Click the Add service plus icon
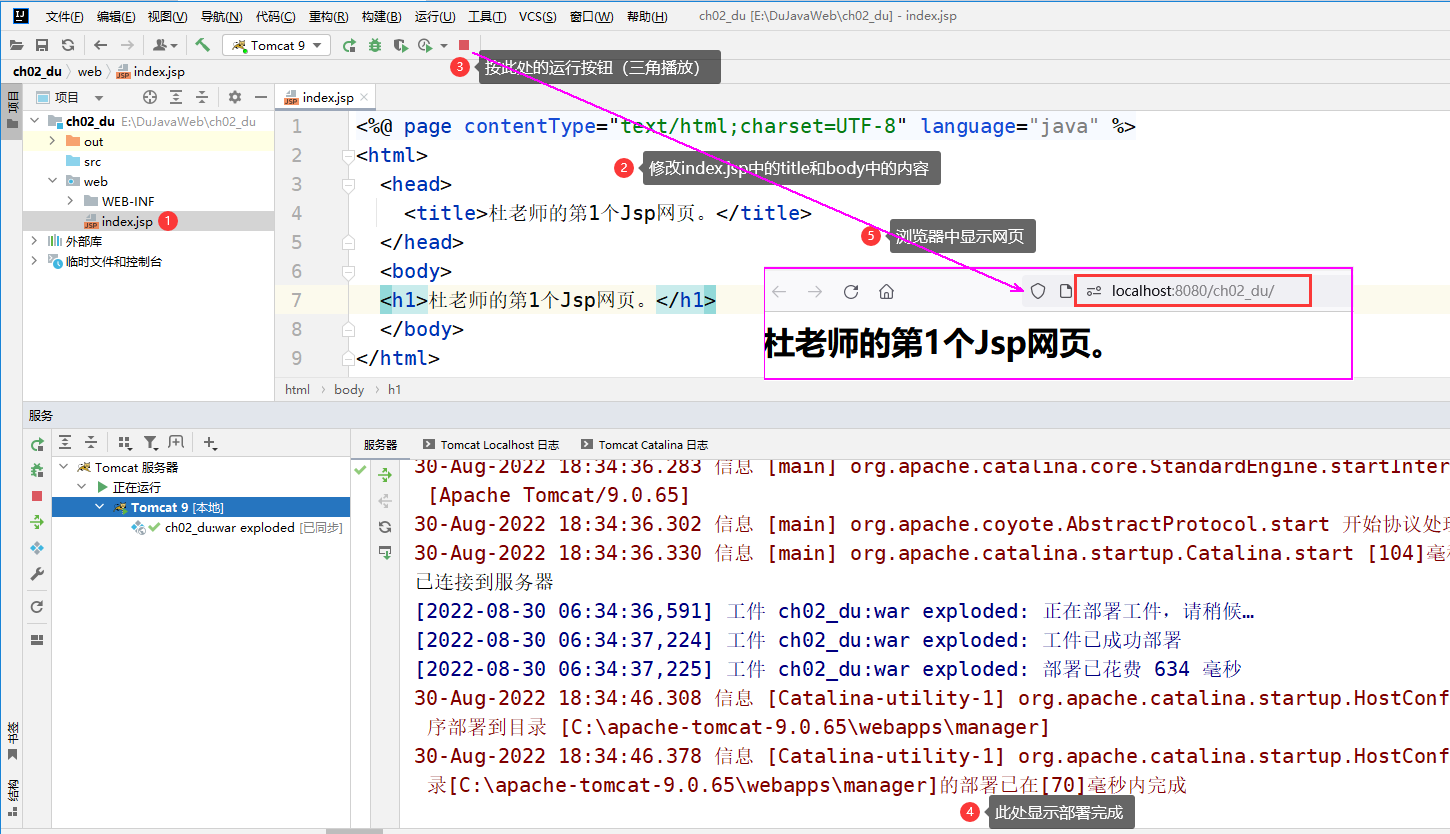Image resolution: width=1450 pixels, height=834 pixels. [209, 443]
